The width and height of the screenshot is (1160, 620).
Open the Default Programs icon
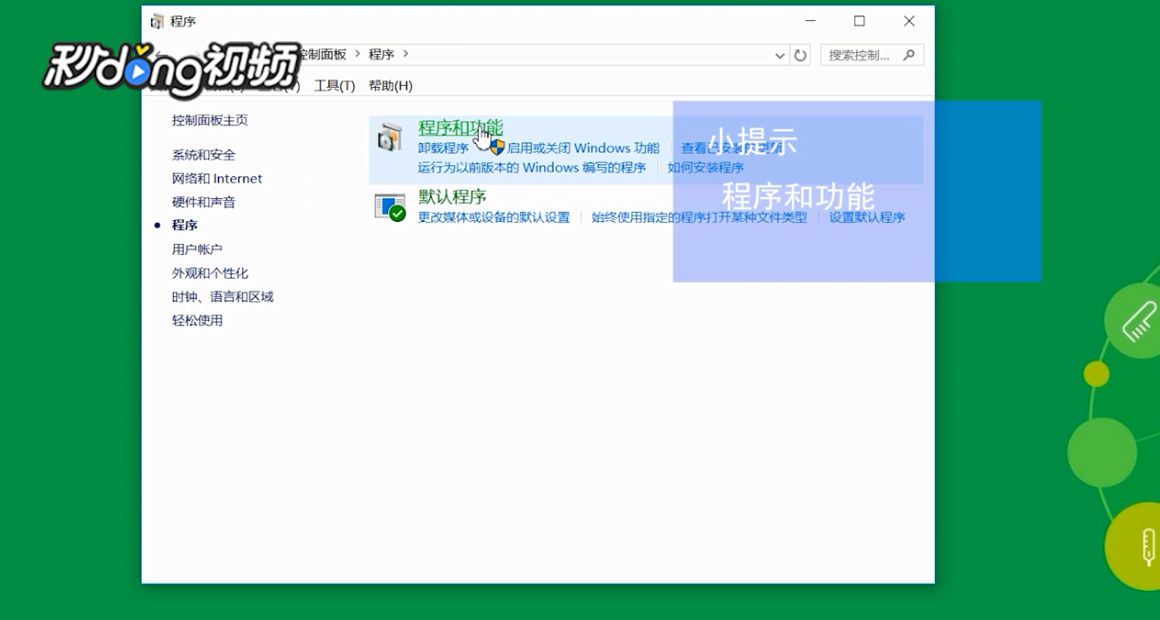(390, 207)
